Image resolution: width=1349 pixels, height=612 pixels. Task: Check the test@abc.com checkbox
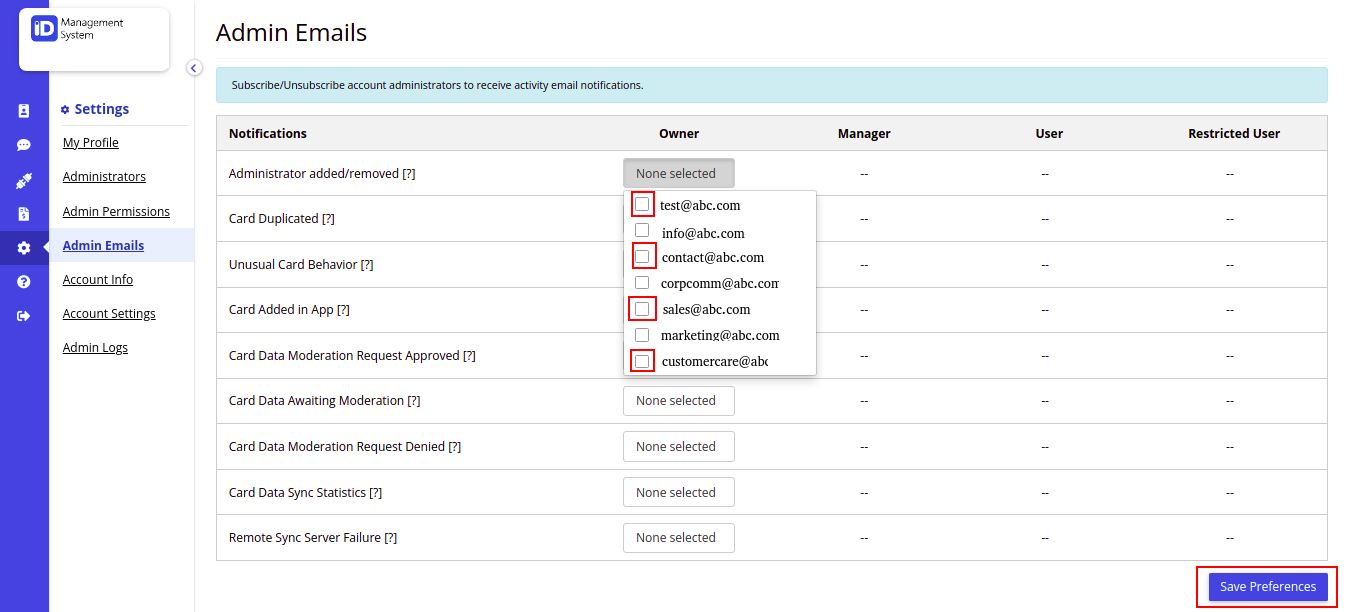point(641,204)
